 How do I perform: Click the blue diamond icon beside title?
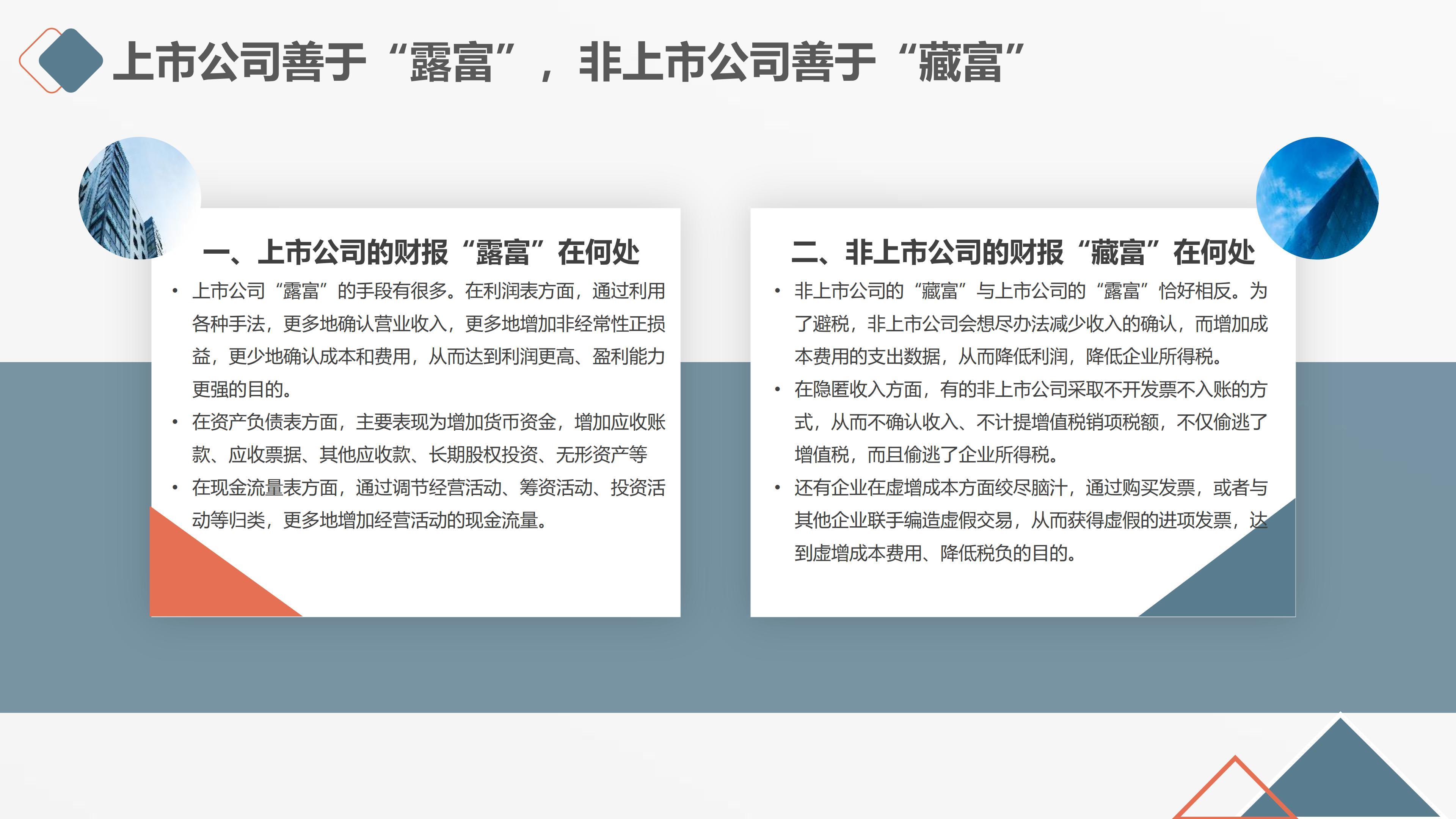pyautogui.click(x=71, y=61)
